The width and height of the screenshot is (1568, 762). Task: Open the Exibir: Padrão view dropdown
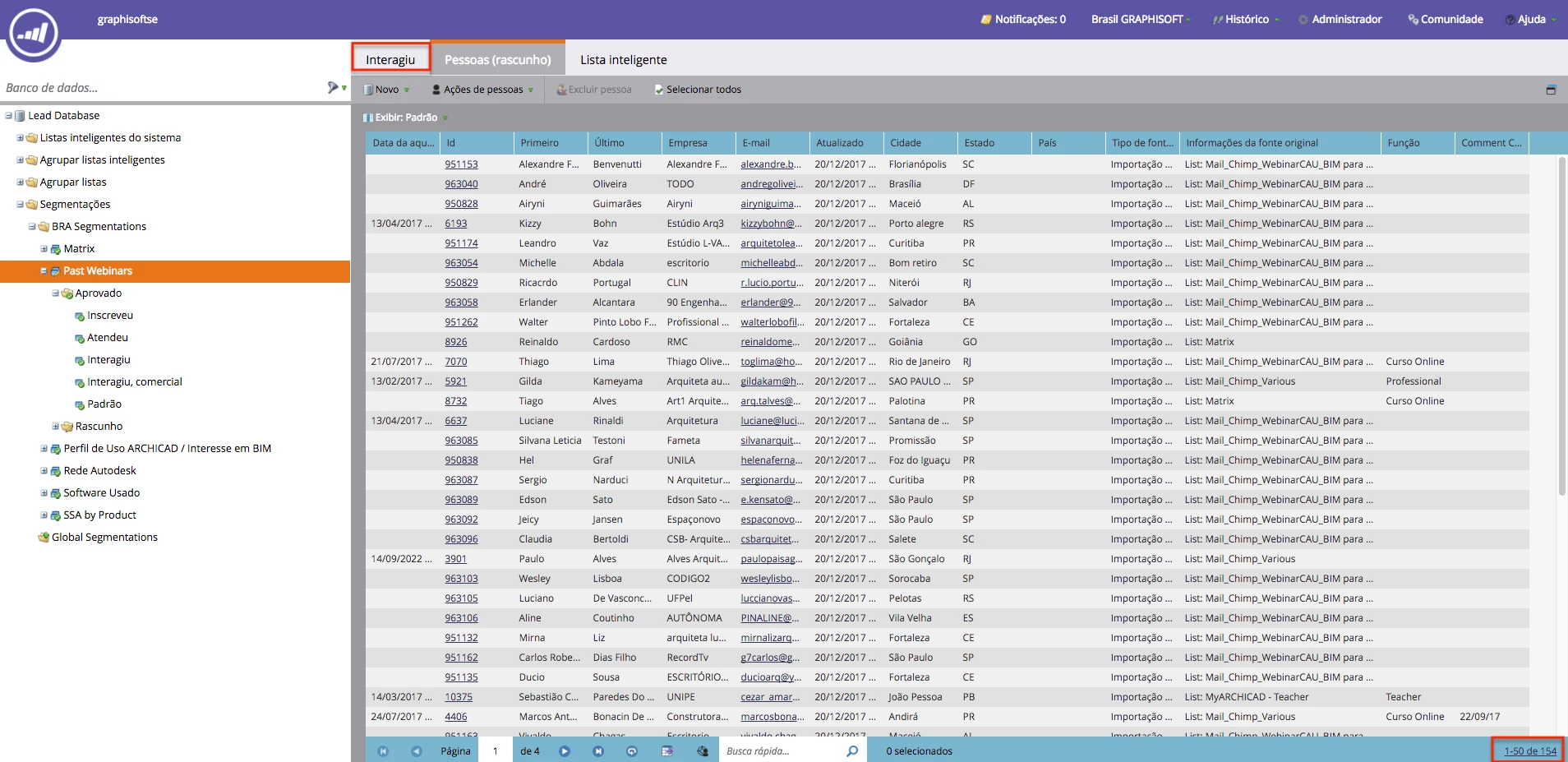click(406, 118)
